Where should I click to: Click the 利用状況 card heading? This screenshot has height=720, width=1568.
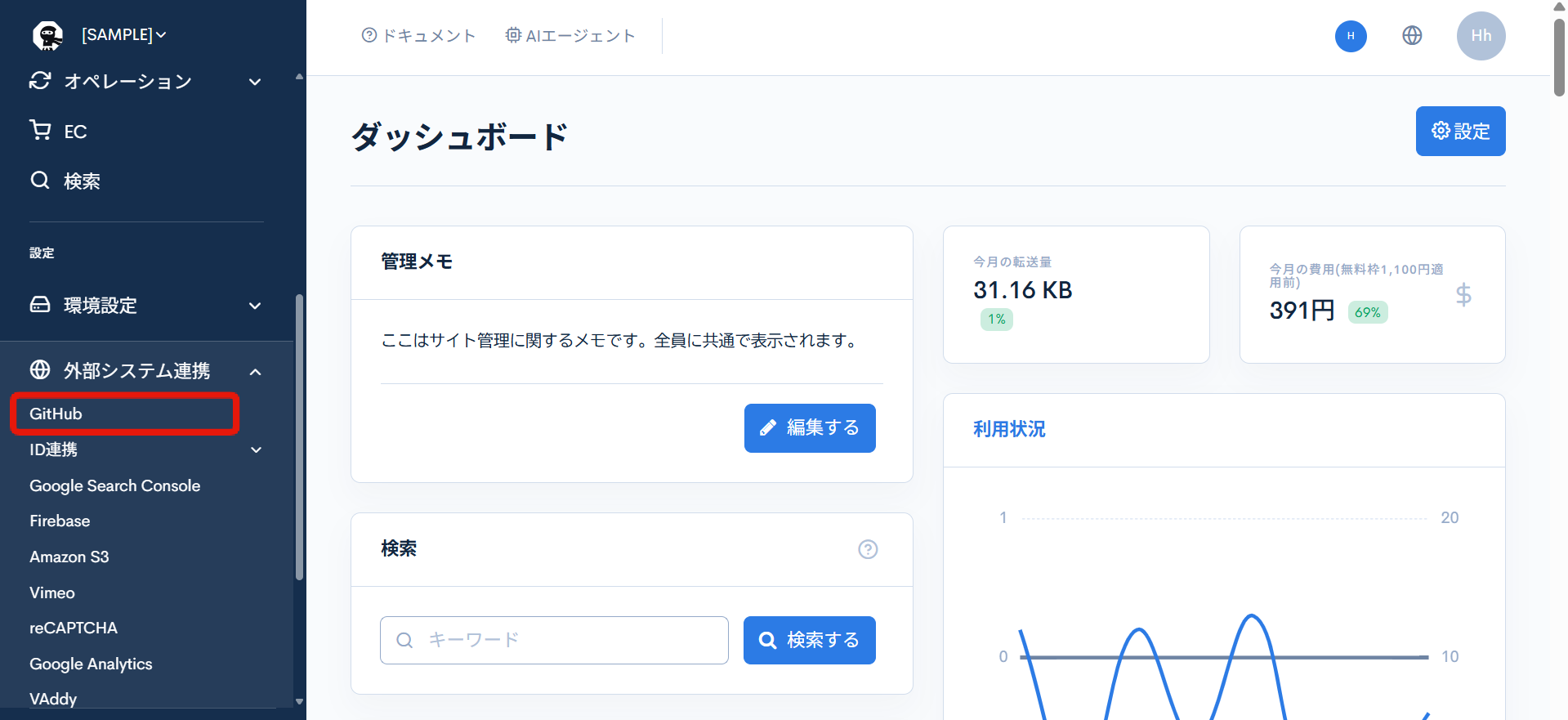[1009, 429]
